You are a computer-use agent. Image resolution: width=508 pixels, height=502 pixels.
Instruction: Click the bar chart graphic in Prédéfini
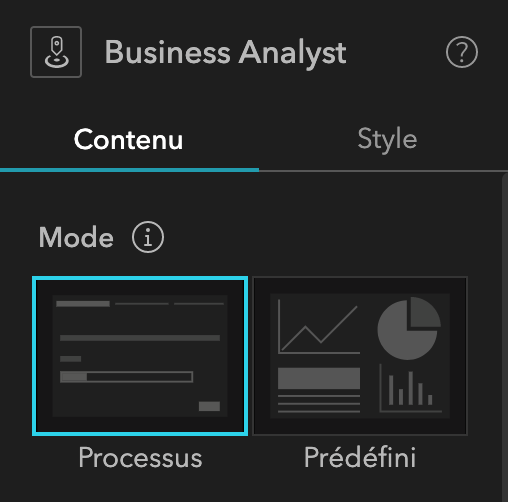411,388
